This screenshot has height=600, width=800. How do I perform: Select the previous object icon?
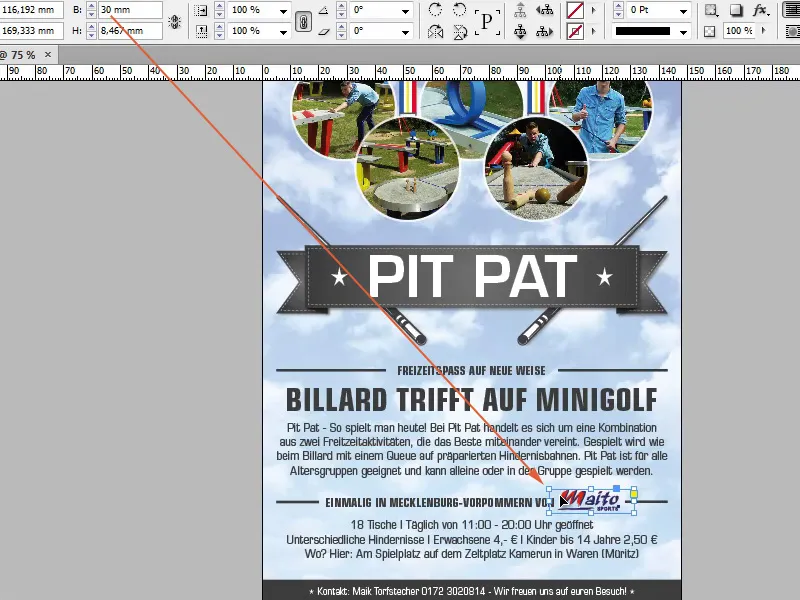pos(544,10)
